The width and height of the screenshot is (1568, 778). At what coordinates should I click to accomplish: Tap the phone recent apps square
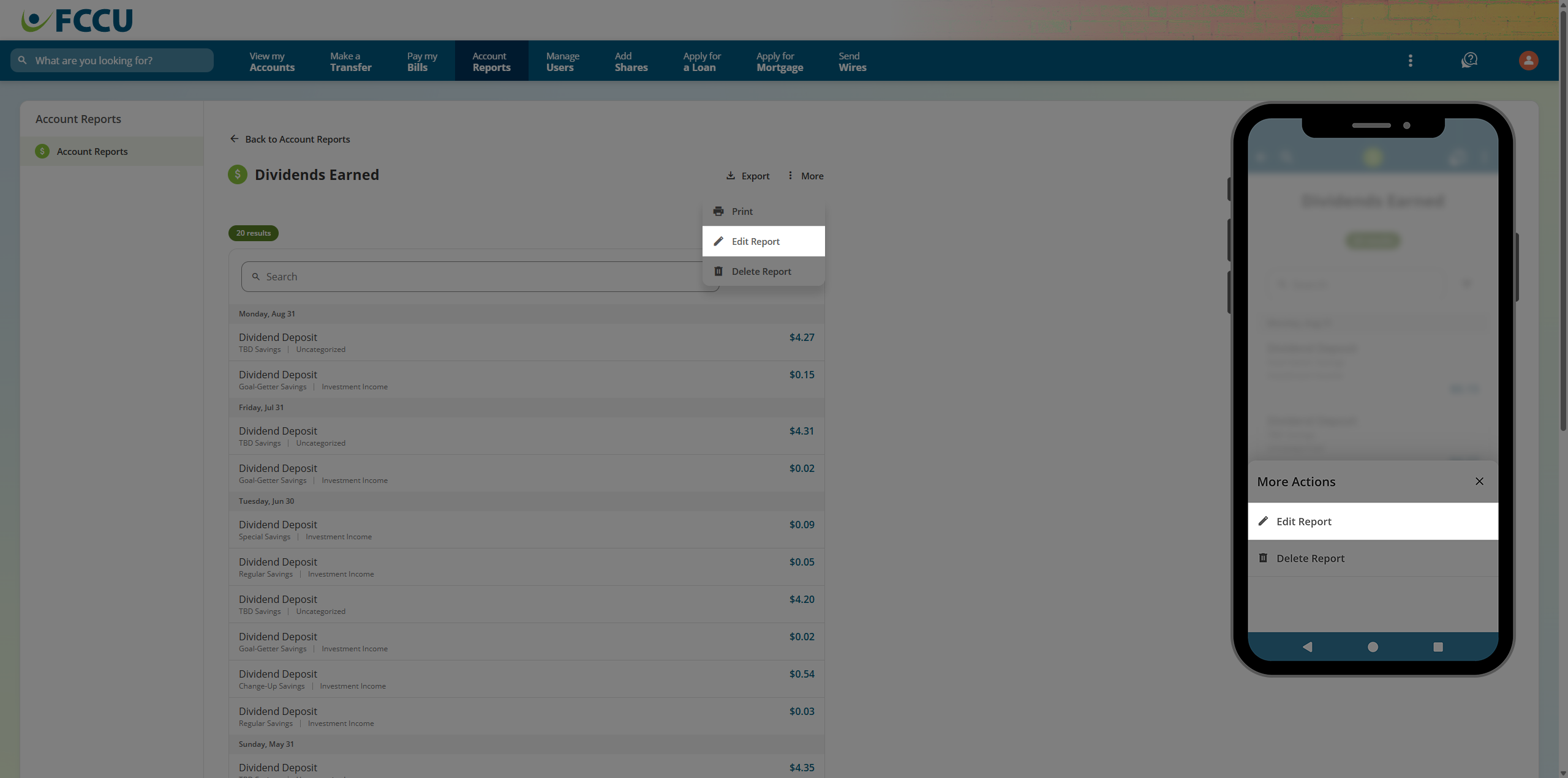click(x=1438, y=647)
